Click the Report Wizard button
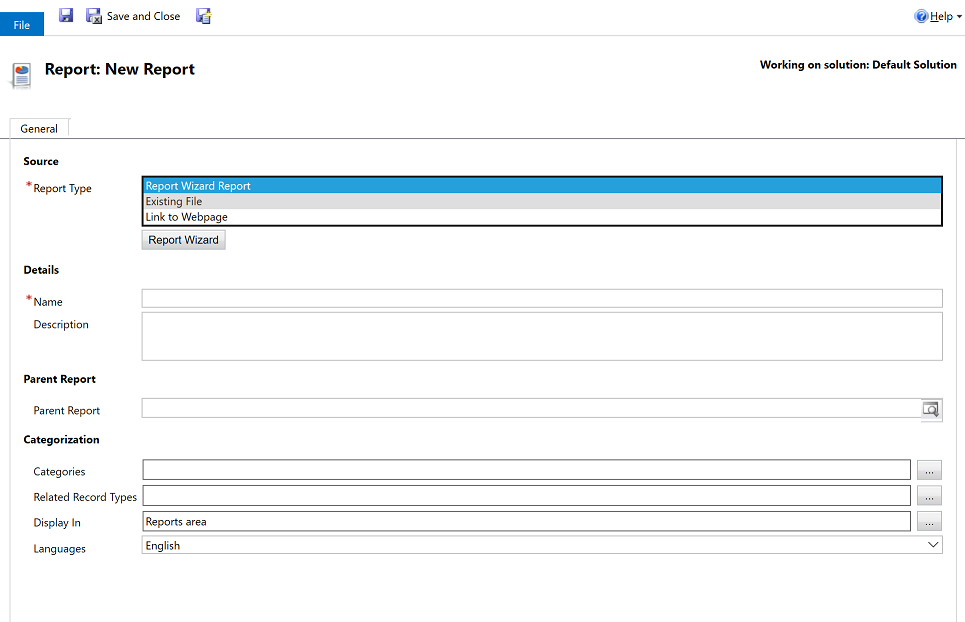The width and height of the screenshot is (965, 622). click(183, 240)
